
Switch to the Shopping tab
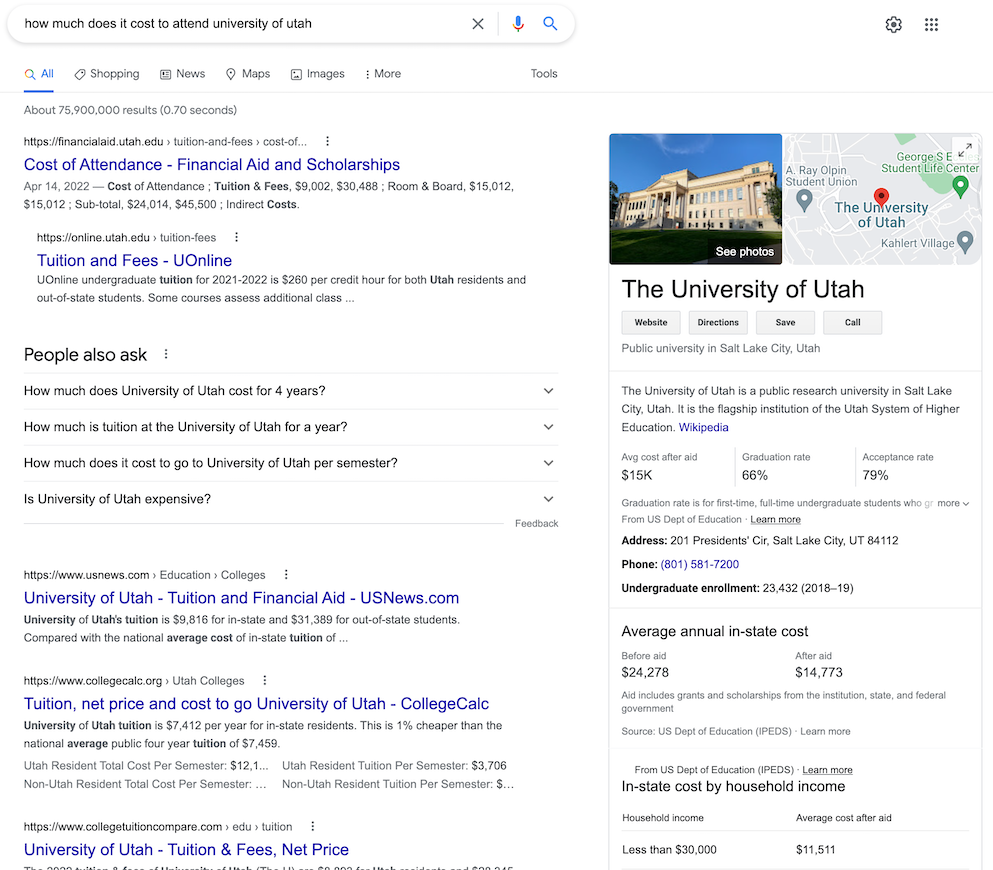point(106,74)
